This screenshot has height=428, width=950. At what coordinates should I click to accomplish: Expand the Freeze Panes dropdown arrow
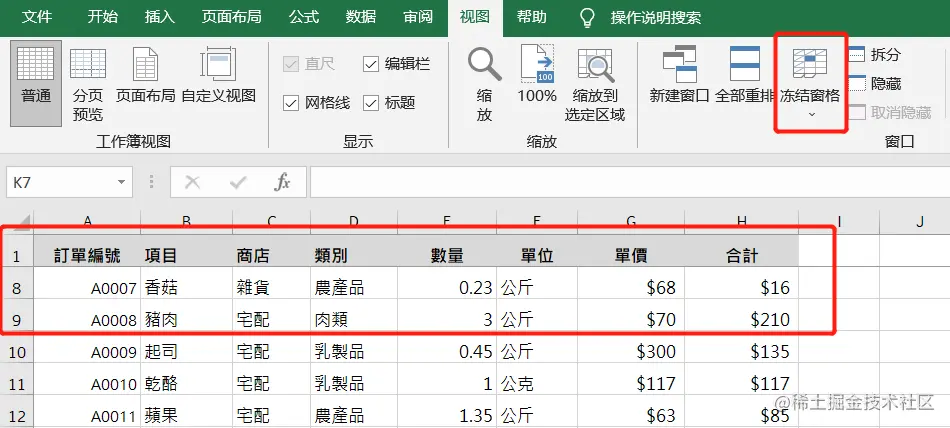pos(812,115)
